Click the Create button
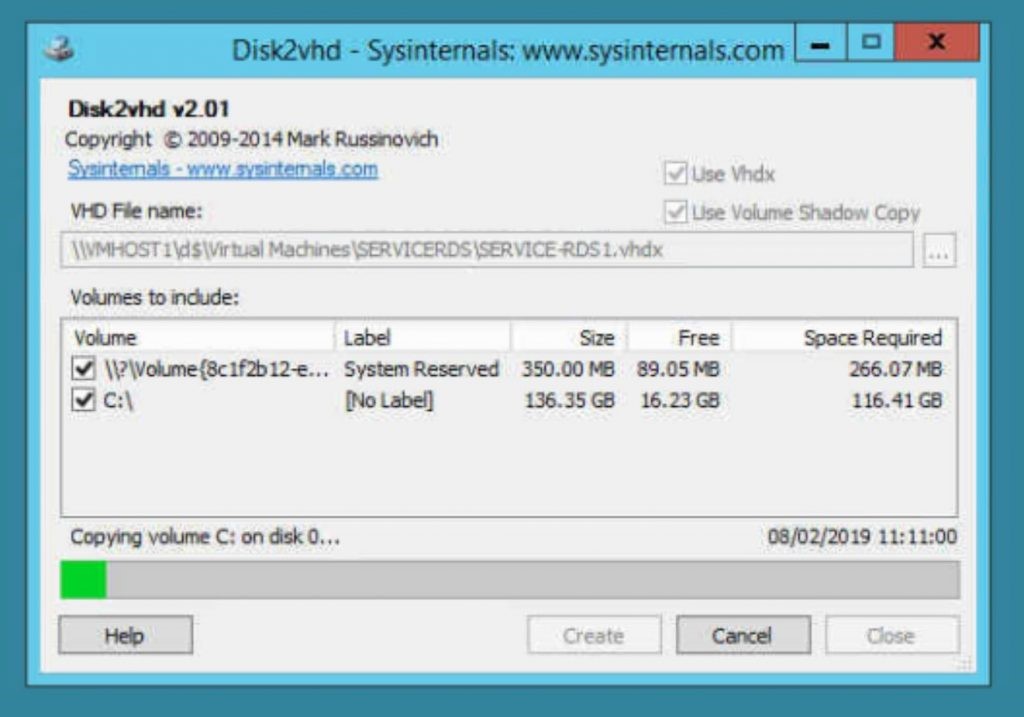 [x=594, y=635]
